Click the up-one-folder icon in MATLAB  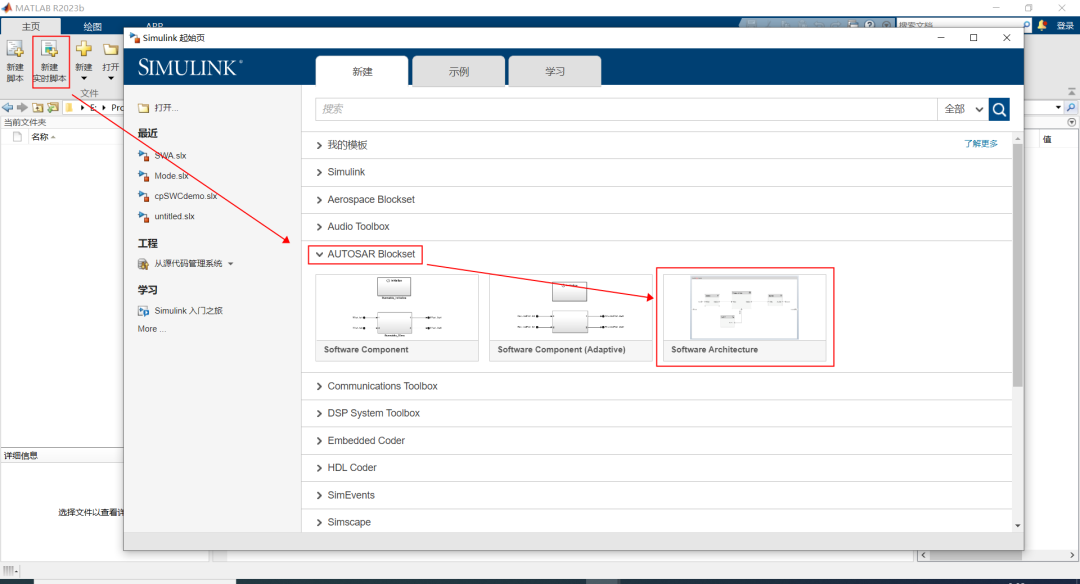(x=38, y=107)
